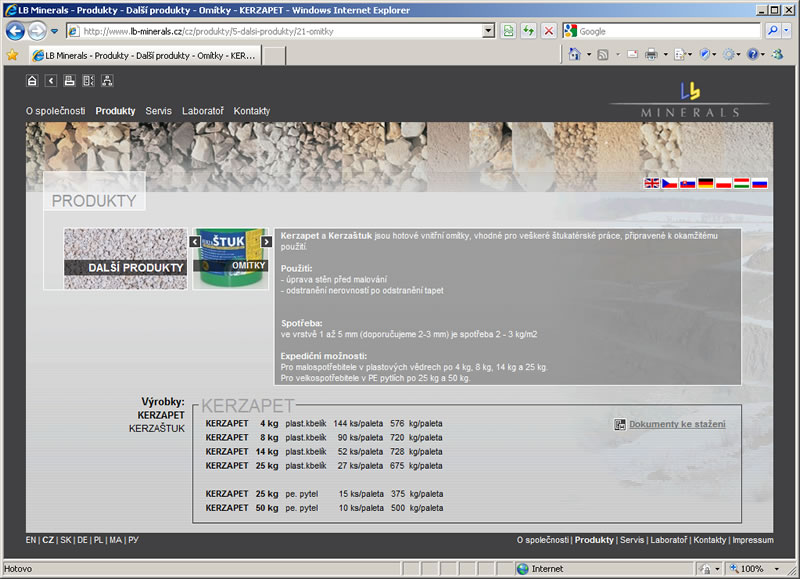The width and height of the screenshot is (800, 579).
Task: Click Impressum in footer navigation
Action: click(753, 540)
